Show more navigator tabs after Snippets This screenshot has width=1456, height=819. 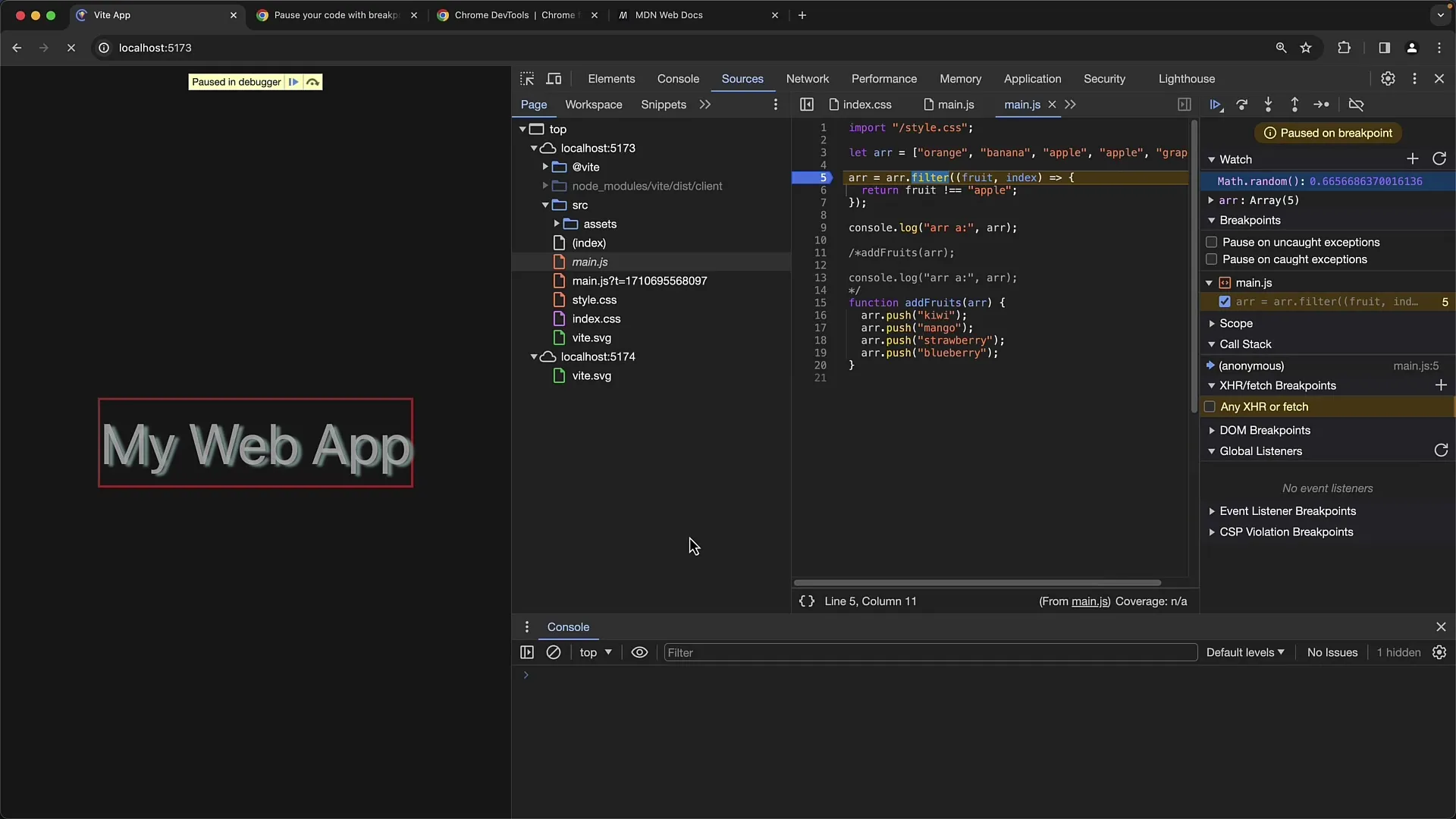click(705, 105)
